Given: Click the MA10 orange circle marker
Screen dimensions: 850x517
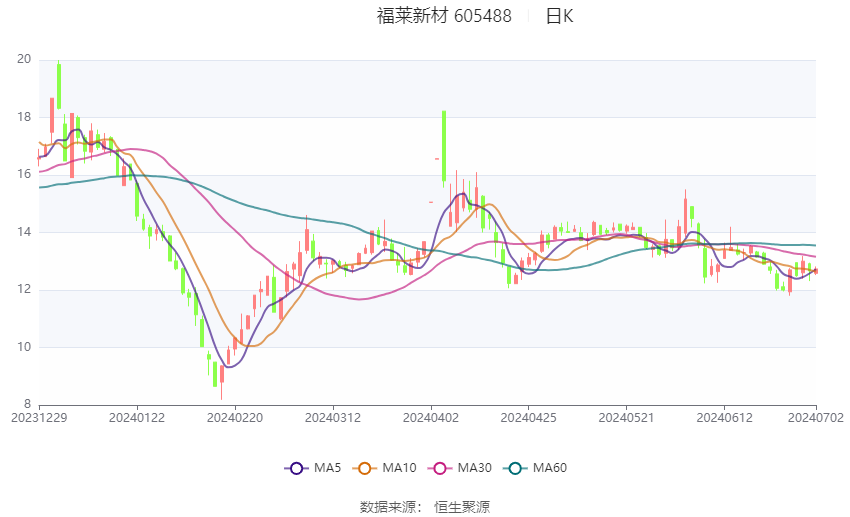Looking at the screenshot, I should click(x=364, y=468).
